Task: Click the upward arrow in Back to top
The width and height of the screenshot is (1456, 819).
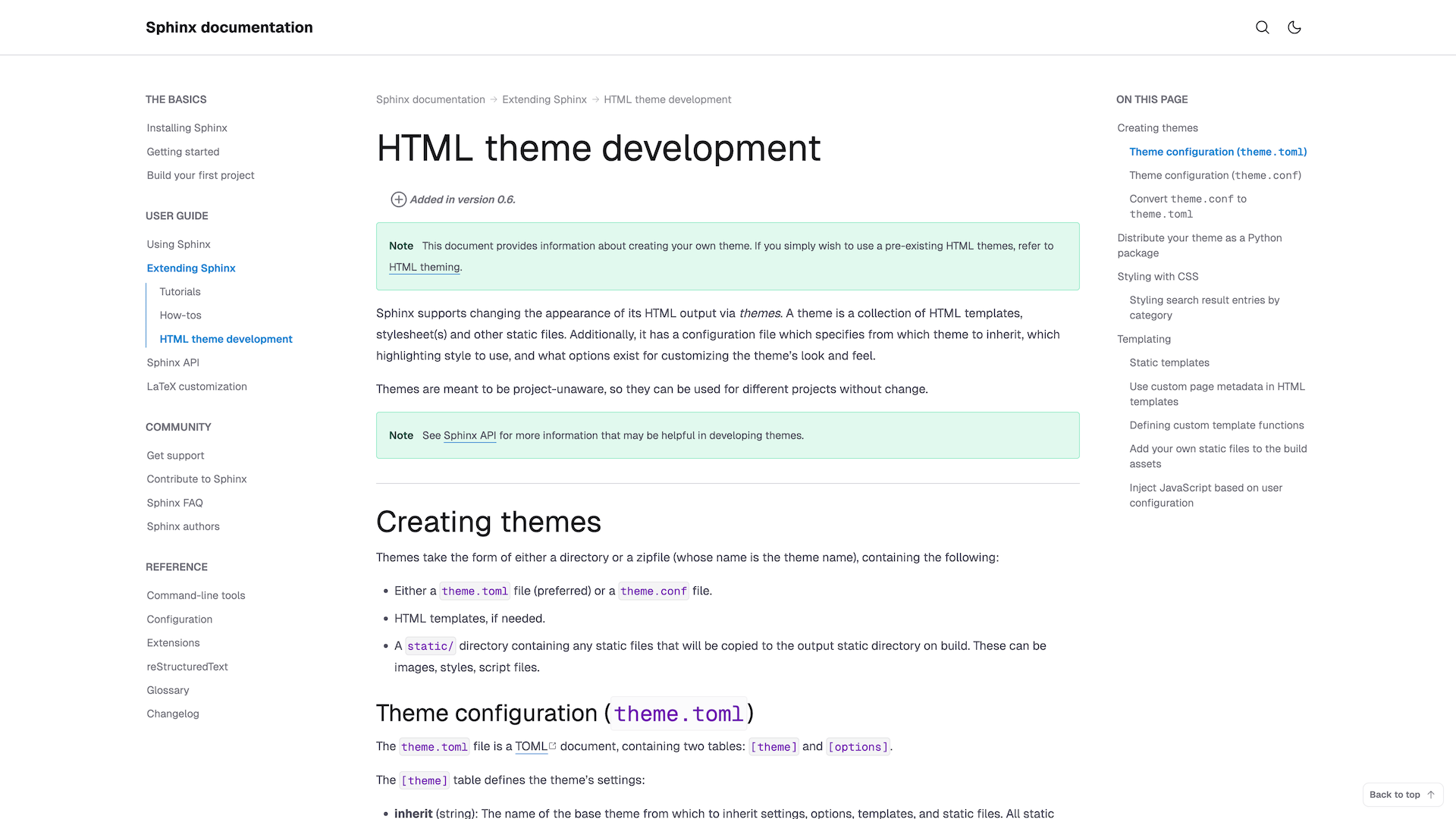Action: pos(1430,794)
